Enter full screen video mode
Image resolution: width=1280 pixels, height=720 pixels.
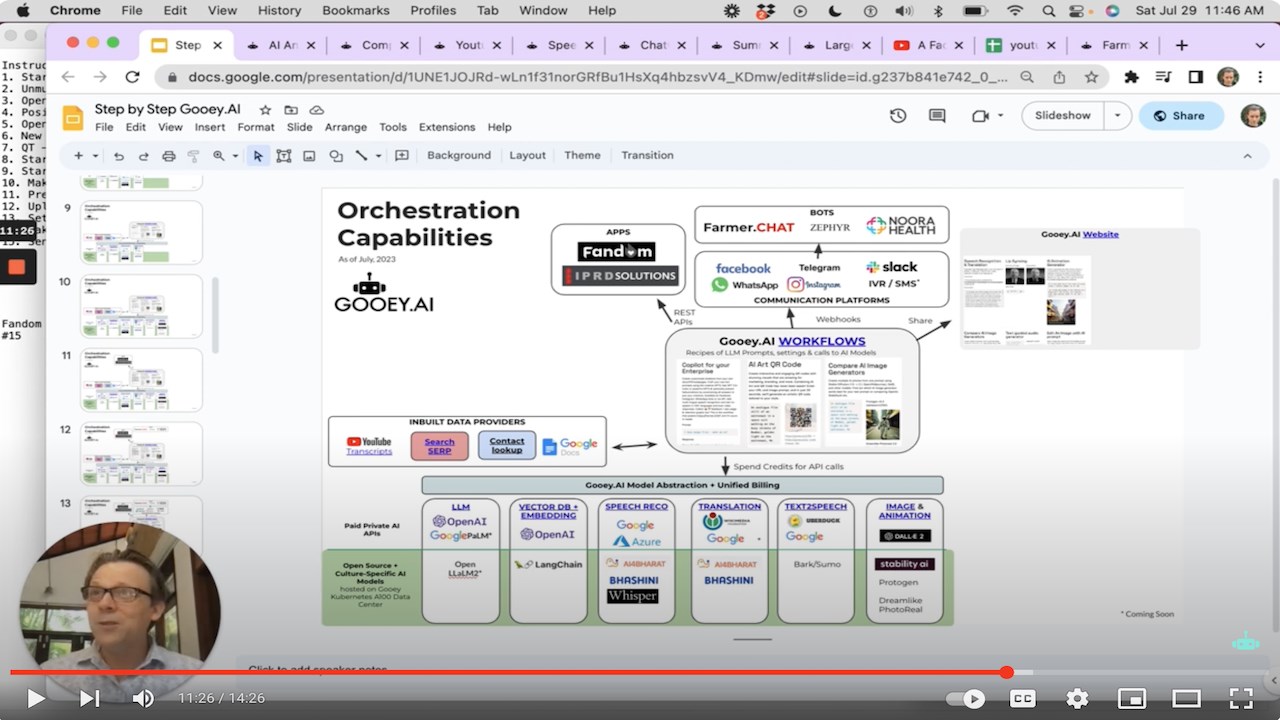click(1241, 699)
